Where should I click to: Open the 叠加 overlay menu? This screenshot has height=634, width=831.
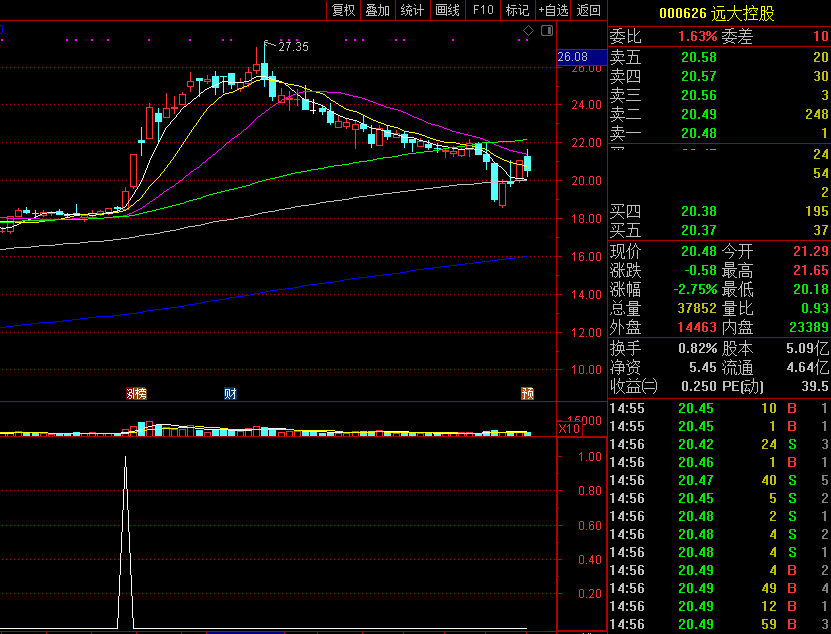(x=377, y=10)
